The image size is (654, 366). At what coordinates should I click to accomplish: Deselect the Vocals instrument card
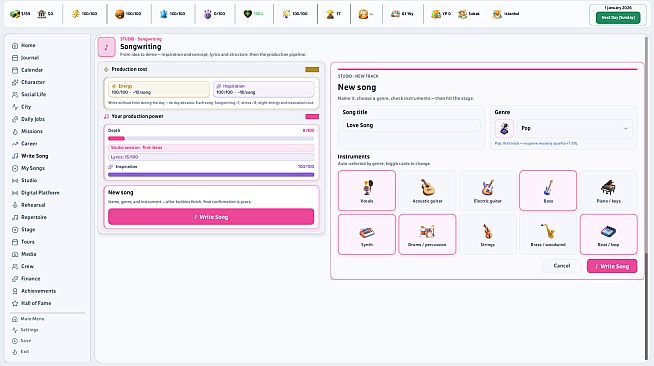click(x=367, y=190)
